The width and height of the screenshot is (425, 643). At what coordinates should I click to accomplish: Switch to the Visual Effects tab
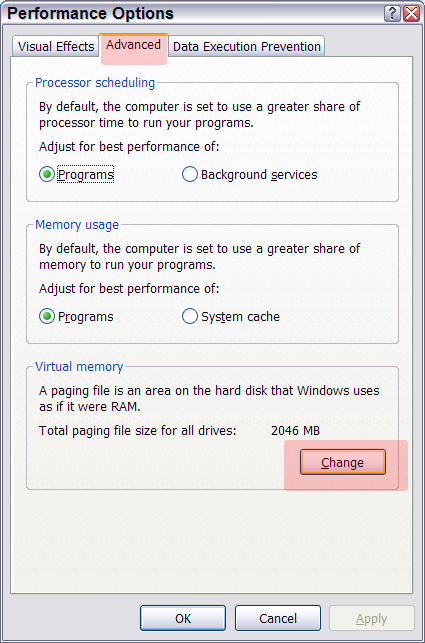[x=56, y=46]
